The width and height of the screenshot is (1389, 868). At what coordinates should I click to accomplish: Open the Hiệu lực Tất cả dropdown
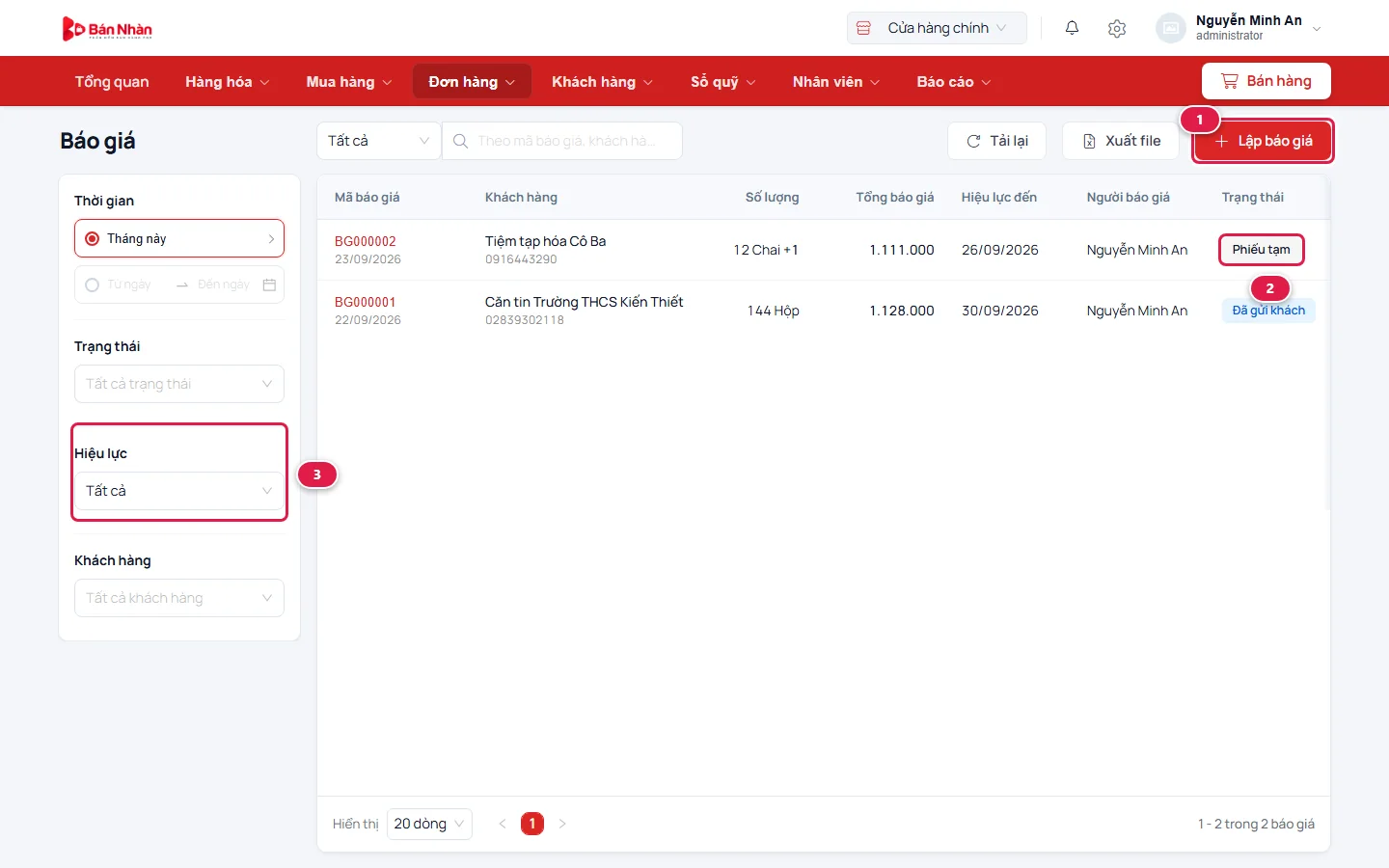pos(179,491)
